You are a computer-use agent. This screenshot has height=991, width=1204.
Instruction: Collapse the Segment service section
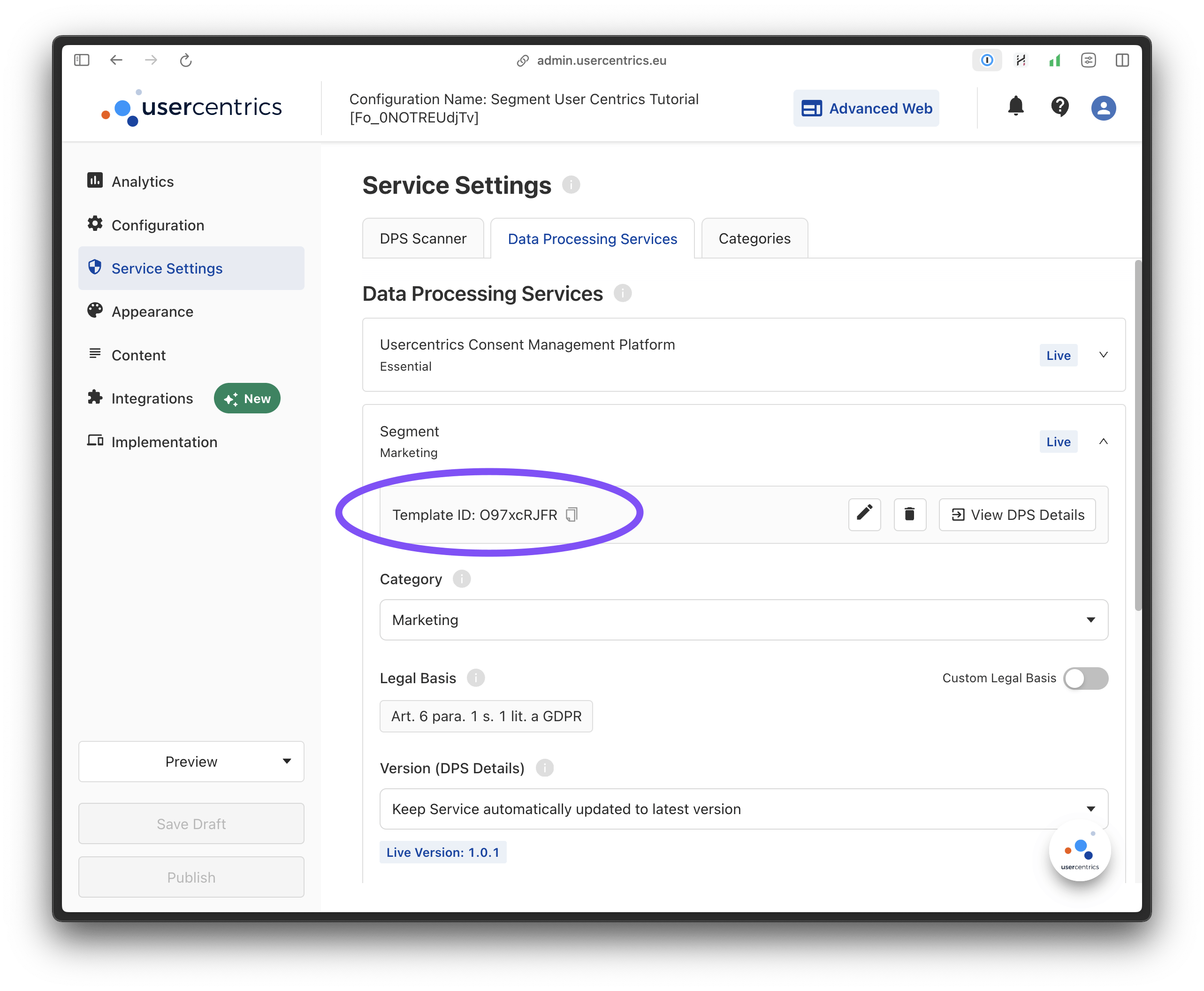click(1103, 441)
